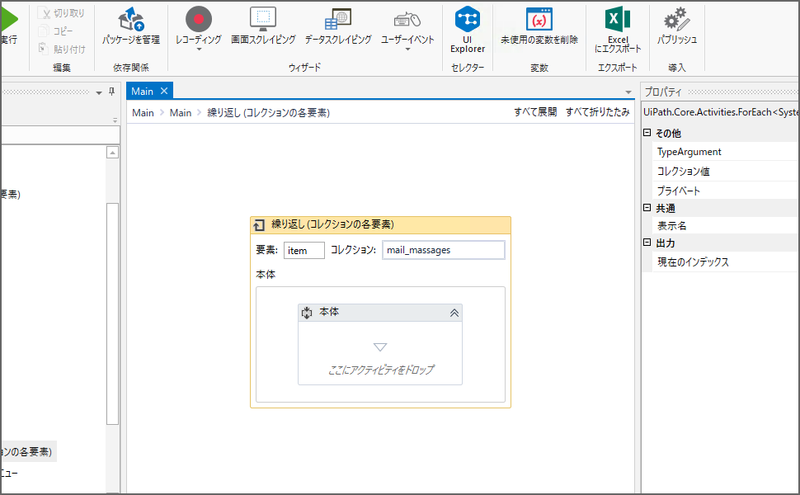
Task: Click Publish (パブリッシュ) icon
Action: (677, 19)
